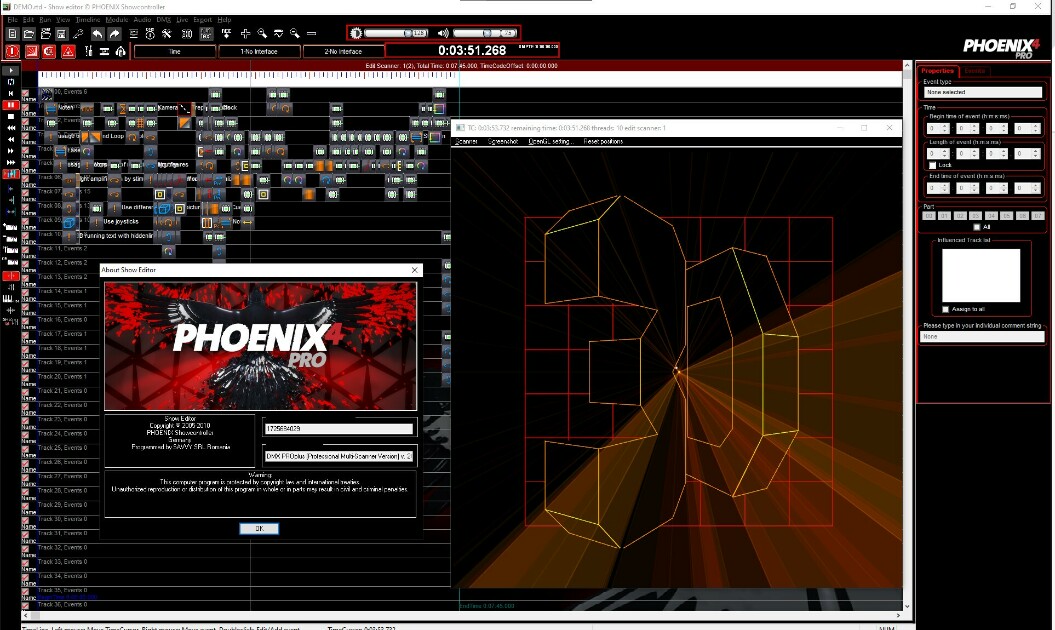1055x630 pixels.
Task: Toggle Track 11 enable checkbox
Action: pyautogui.click(x=26, y=250)
